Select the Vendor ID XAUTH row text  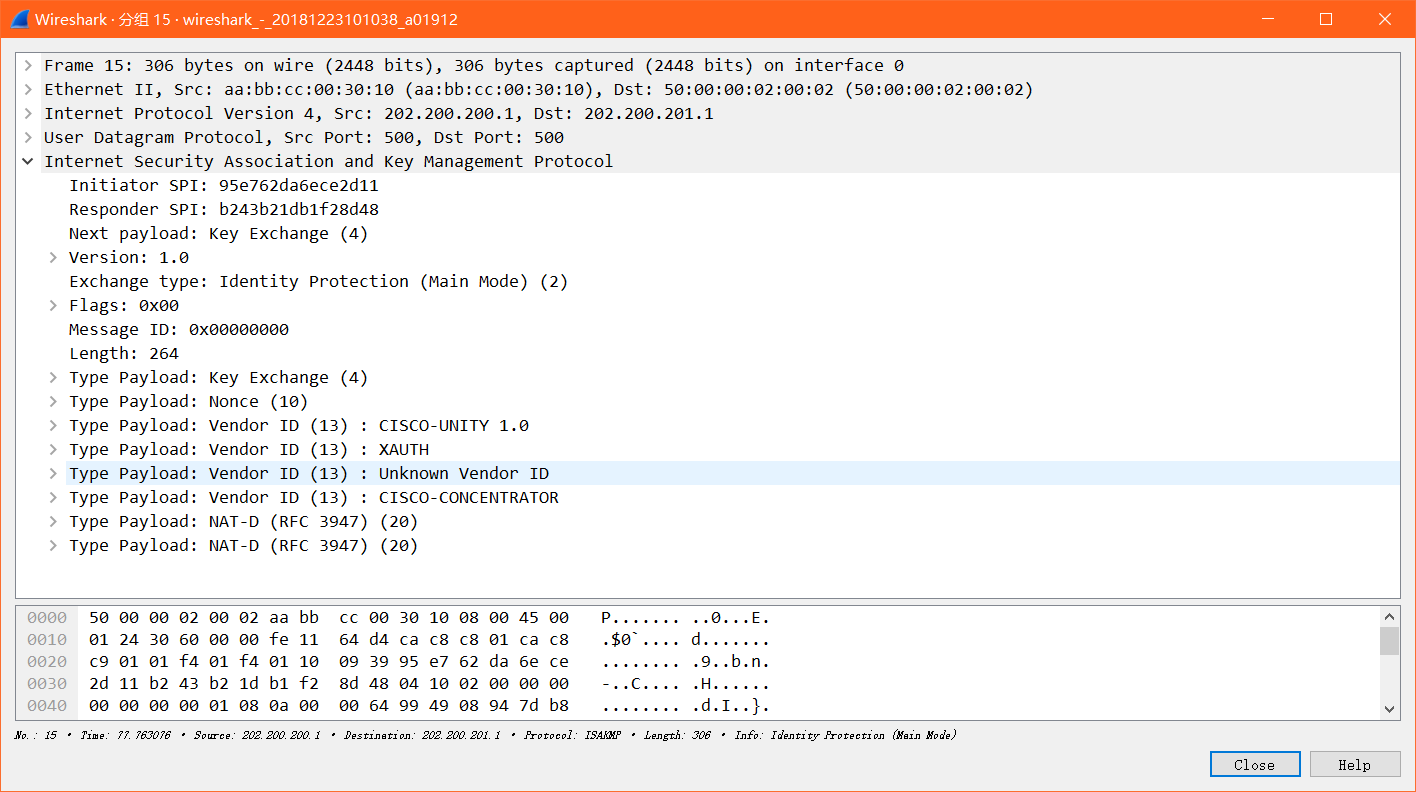249,450
